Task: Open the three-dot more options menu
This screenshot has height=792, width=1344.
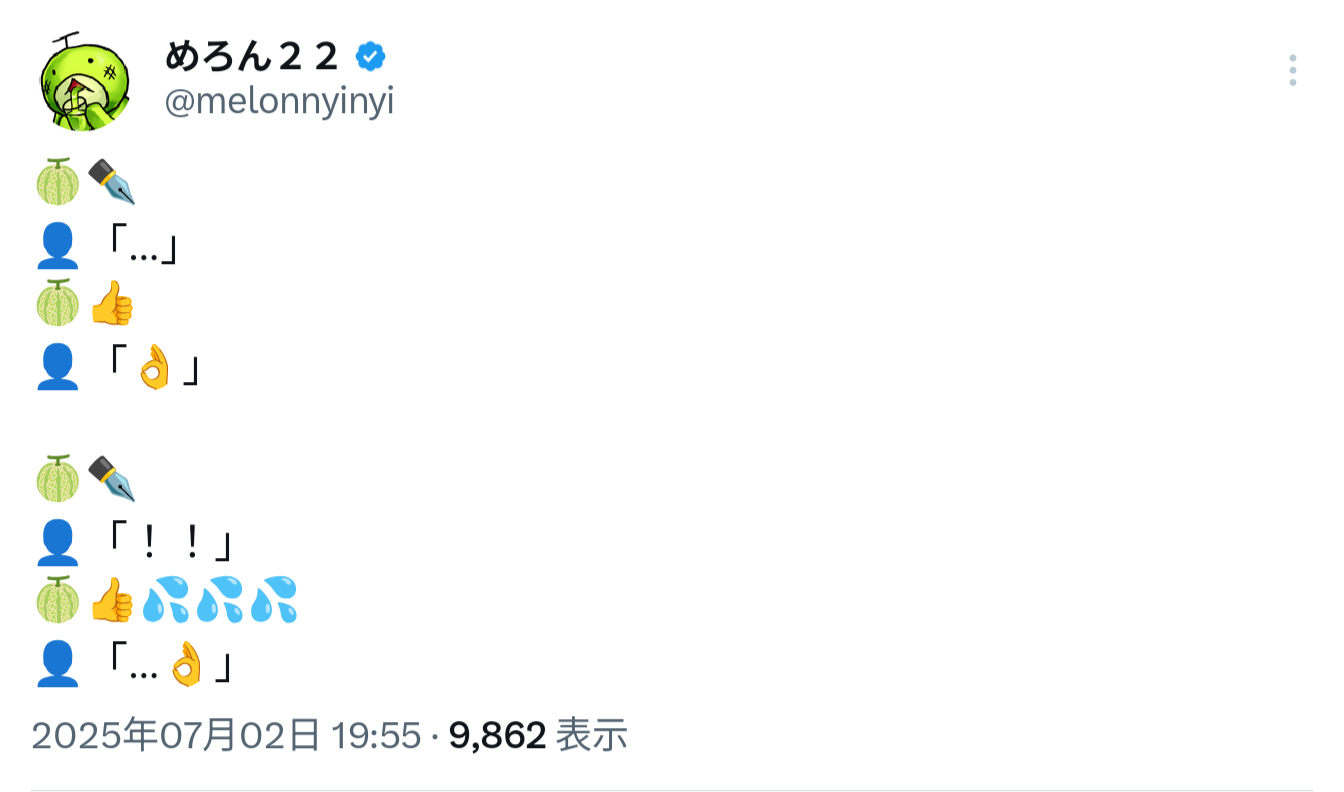Action: click(x=1292, y=71)
